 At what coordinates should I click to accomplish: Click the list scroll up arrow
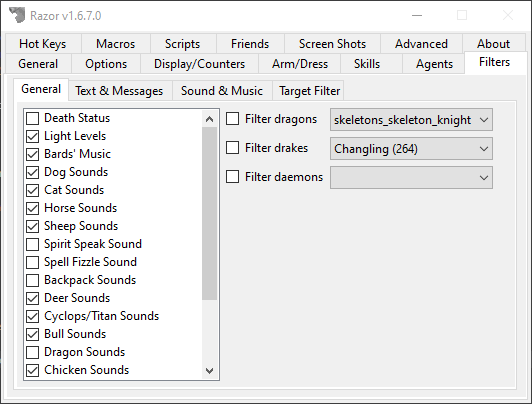[x=209, y=119]
